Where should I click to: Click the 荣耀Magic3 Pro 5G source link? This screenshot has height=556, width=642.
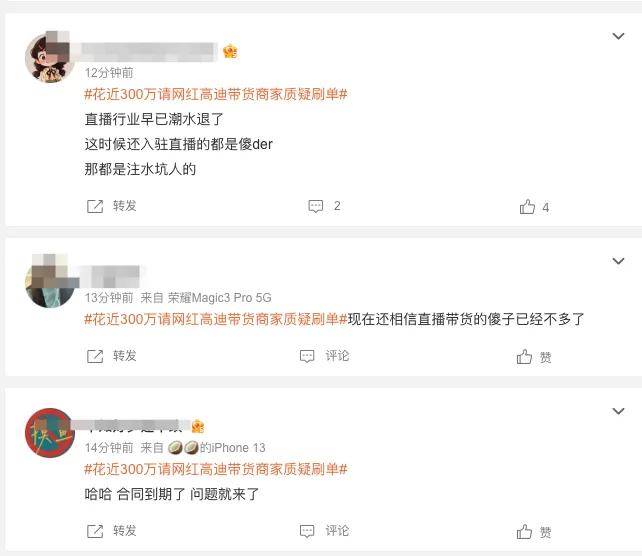(219, 298)
